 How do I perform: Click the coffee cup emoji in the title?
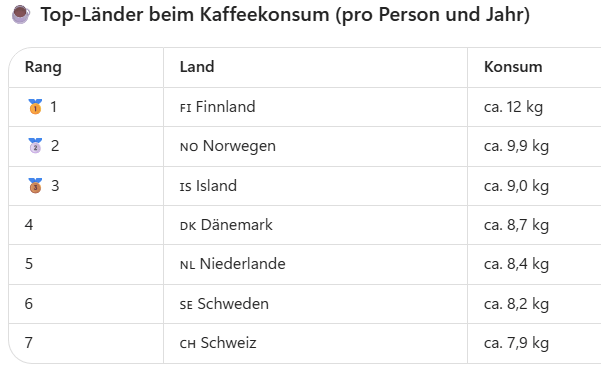tap(21, 15)
